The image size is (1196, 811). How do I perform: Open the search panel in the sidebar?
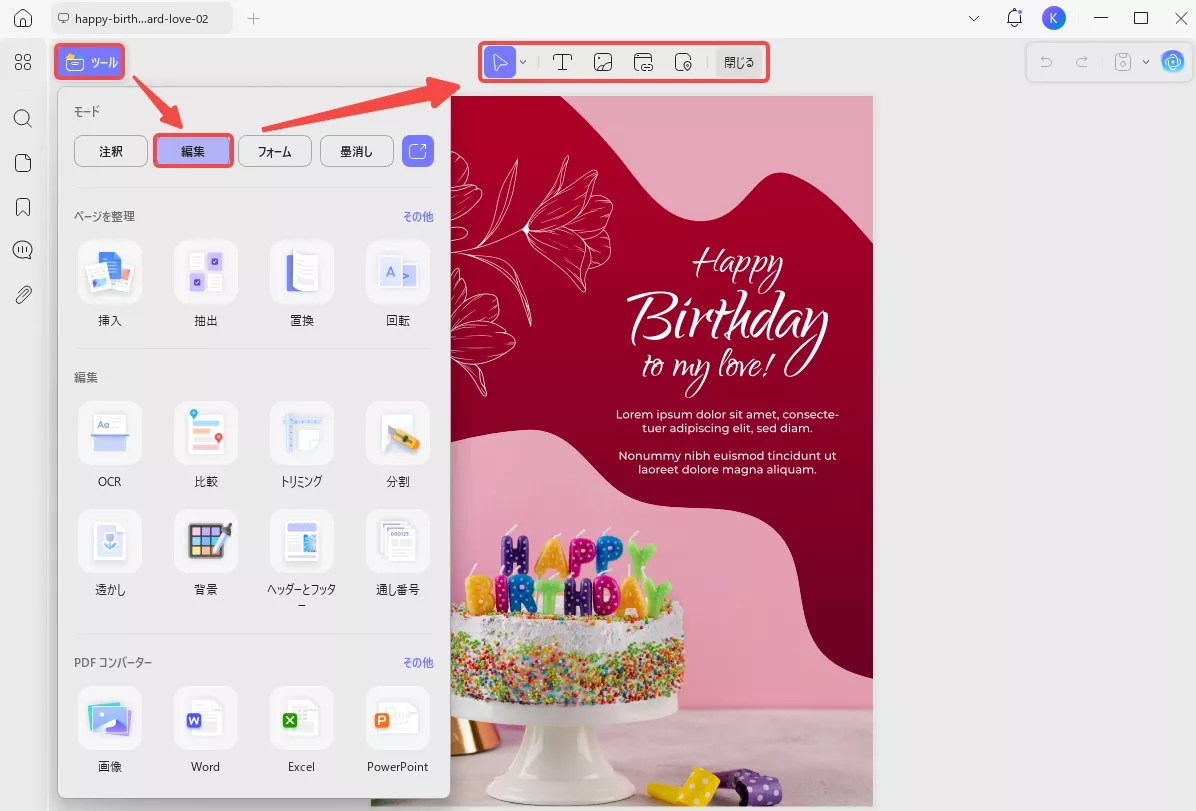pyautogui.click(x=22, y=118)
